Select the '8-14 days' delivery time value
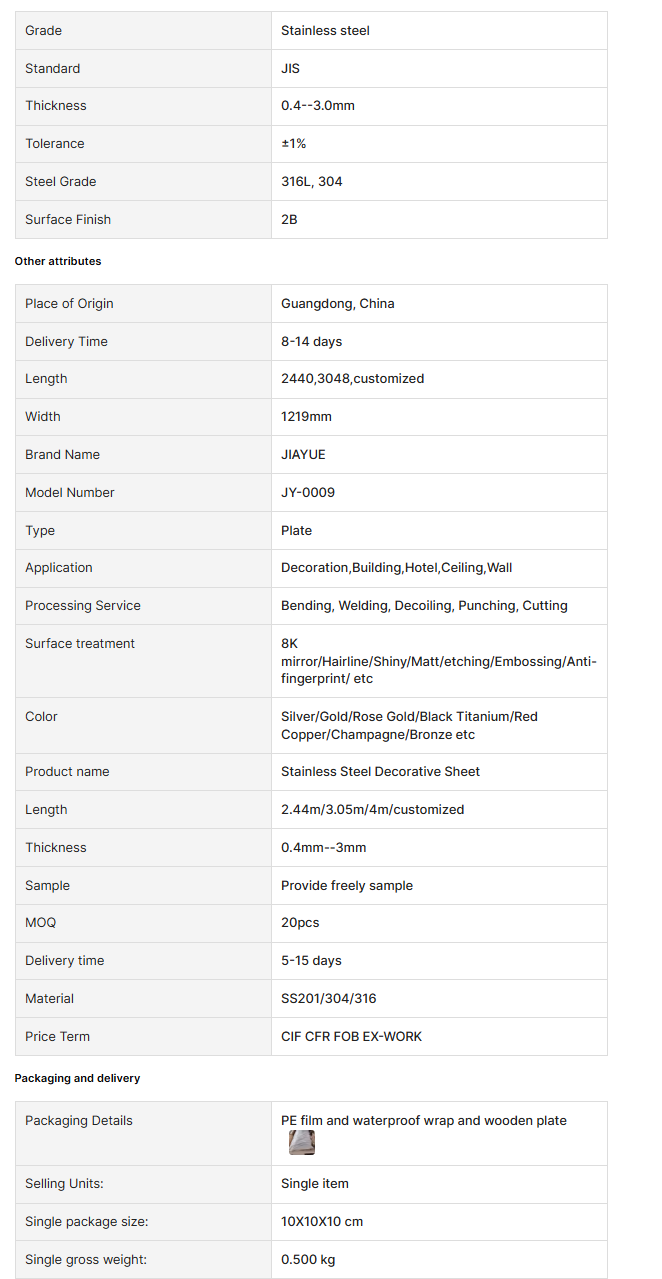Screen dimensions: 662x1279 312,342
